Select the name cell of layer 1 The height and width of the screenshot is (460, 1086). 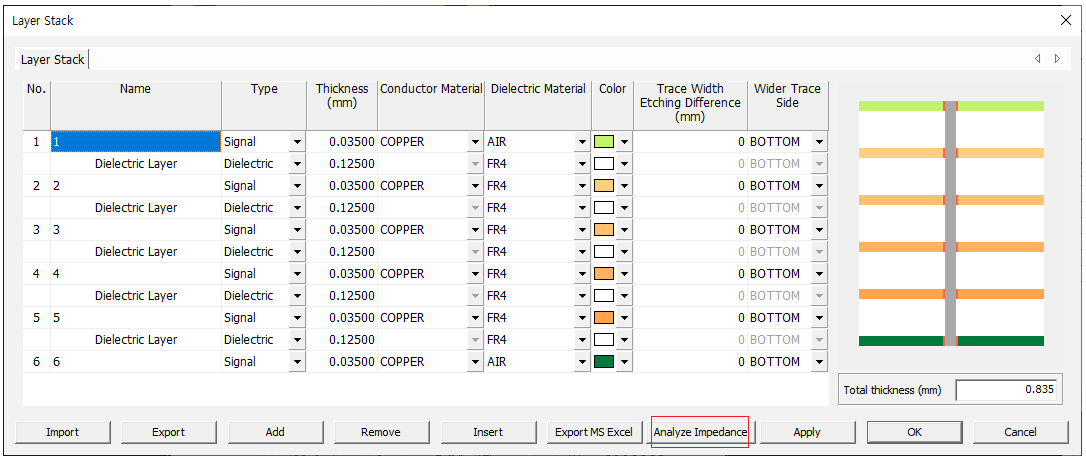(x=135, y=142)
